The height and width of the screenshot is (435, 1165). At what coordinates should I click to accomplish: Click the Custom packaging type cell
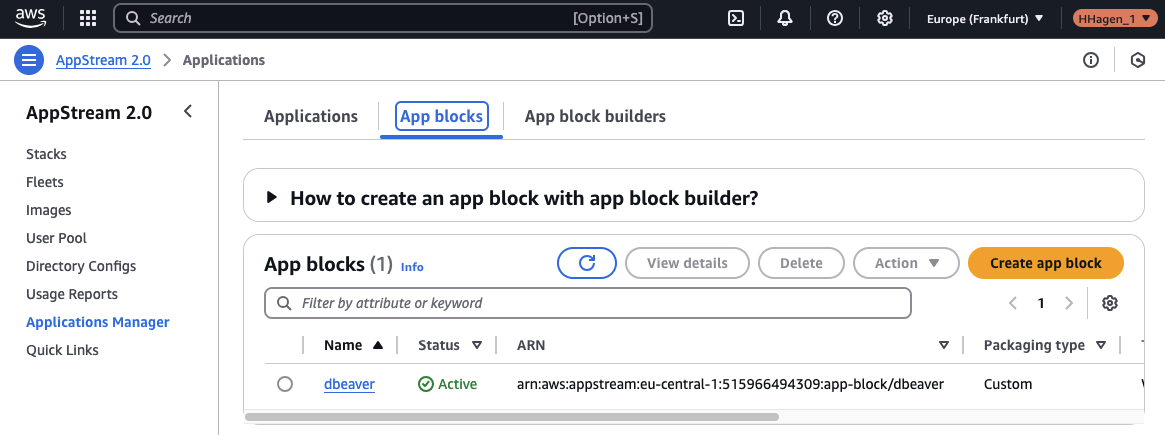(x=1007, y=384)
